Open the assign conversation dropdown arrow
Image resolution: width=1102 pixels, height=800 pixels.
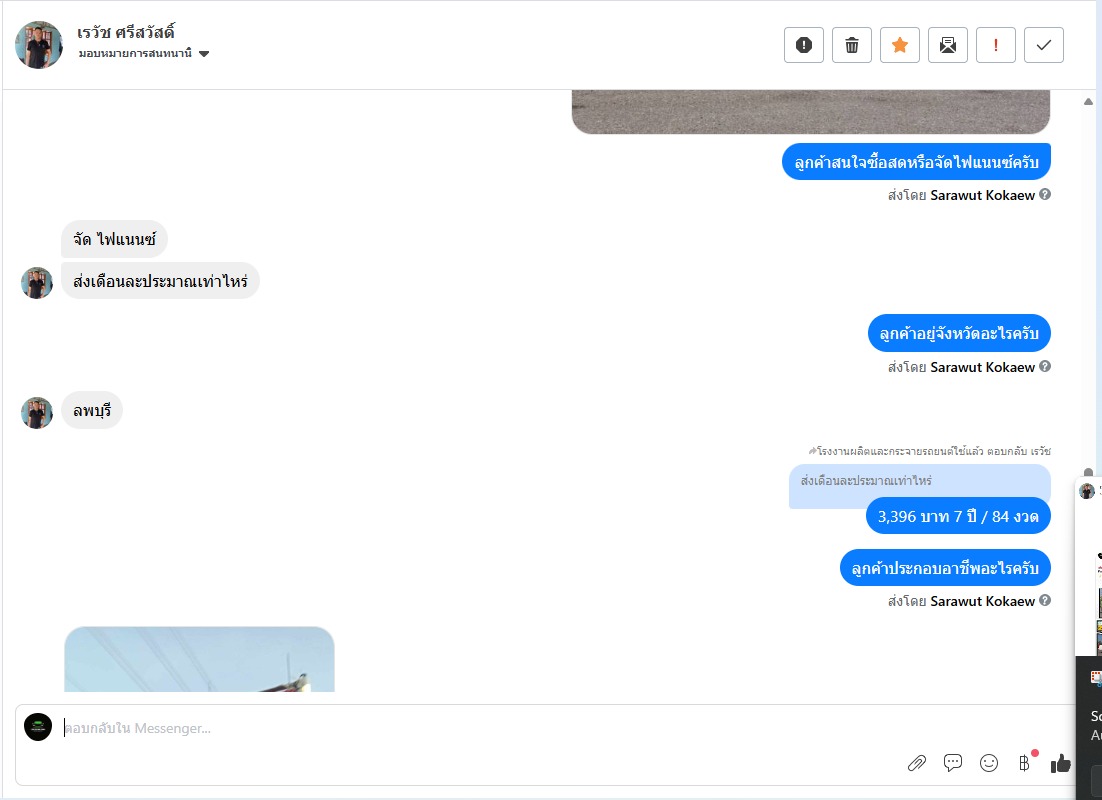(x=204, y=54)
